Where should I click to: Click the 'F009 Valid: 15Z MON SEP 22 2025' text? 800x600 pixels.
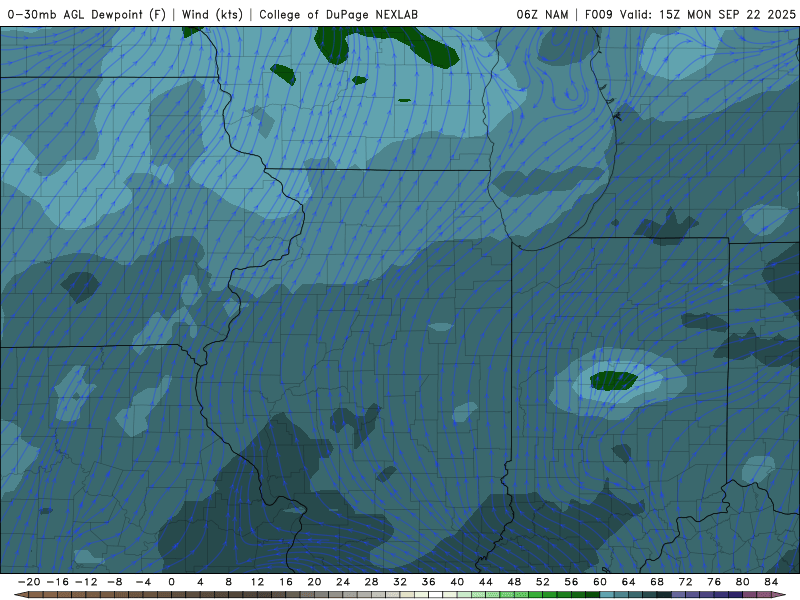pyautogui.click(x=690, y=14)
